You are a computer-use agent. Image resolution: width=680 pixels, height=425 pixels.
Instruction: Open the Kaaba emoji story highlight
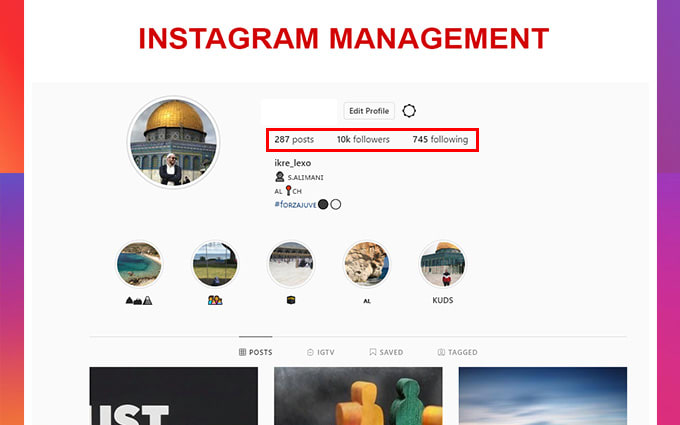pos(291,264)
